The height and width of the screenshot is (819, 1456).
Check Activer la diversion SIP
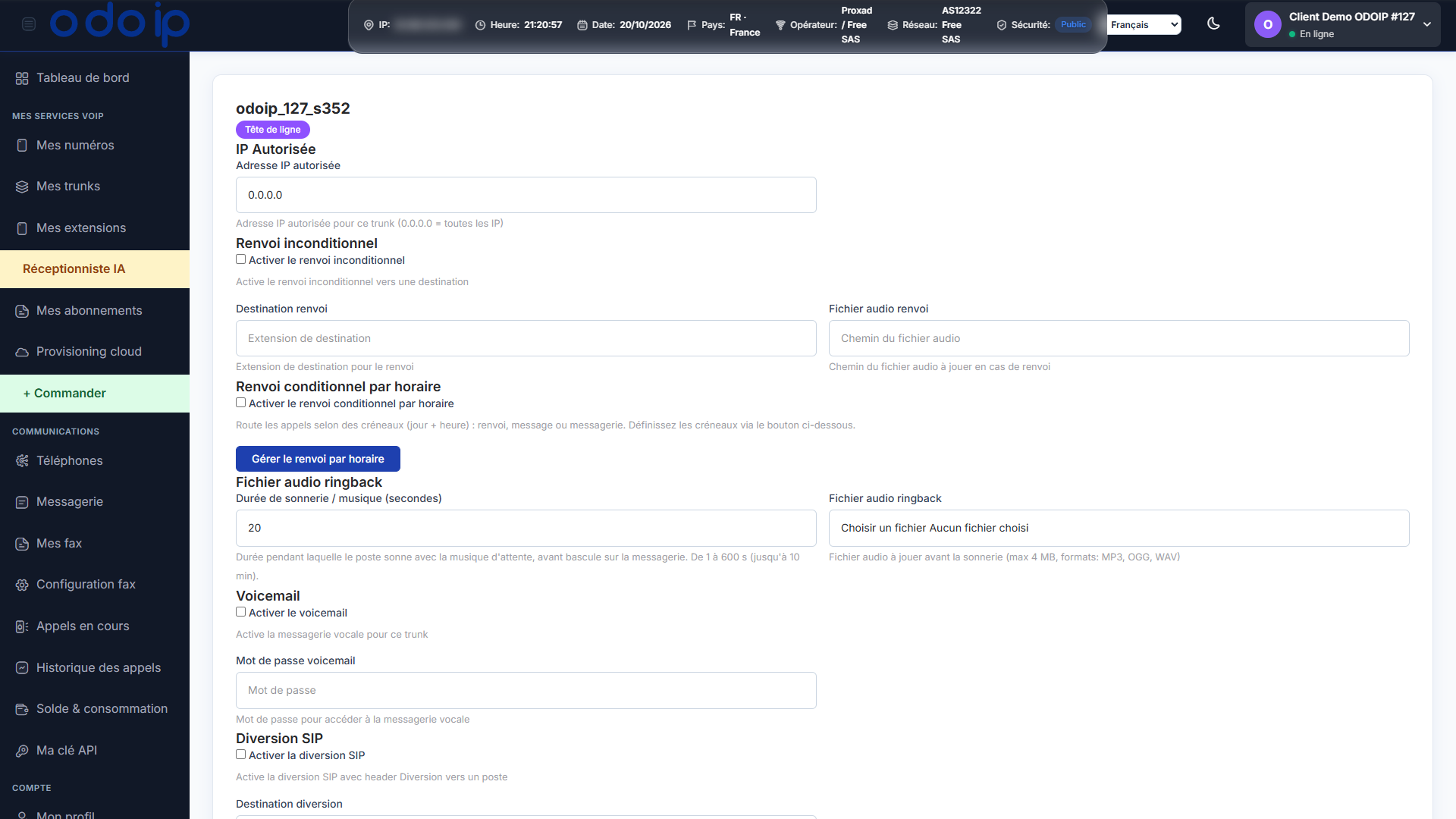pyautogui.click(x=240, y=755)
